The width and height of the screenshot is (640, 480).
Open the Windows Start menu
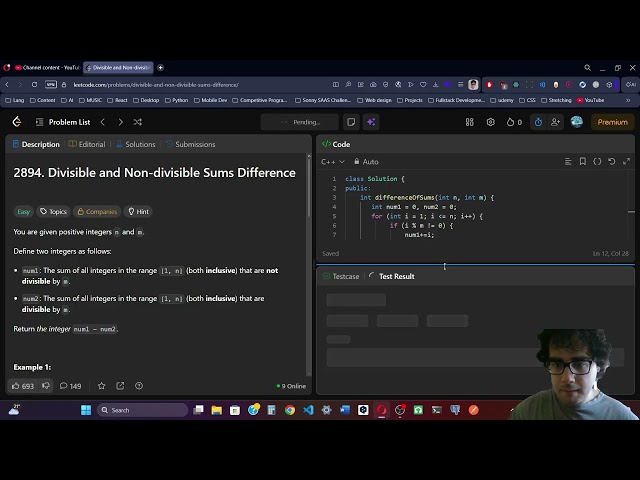coord(86,410)
